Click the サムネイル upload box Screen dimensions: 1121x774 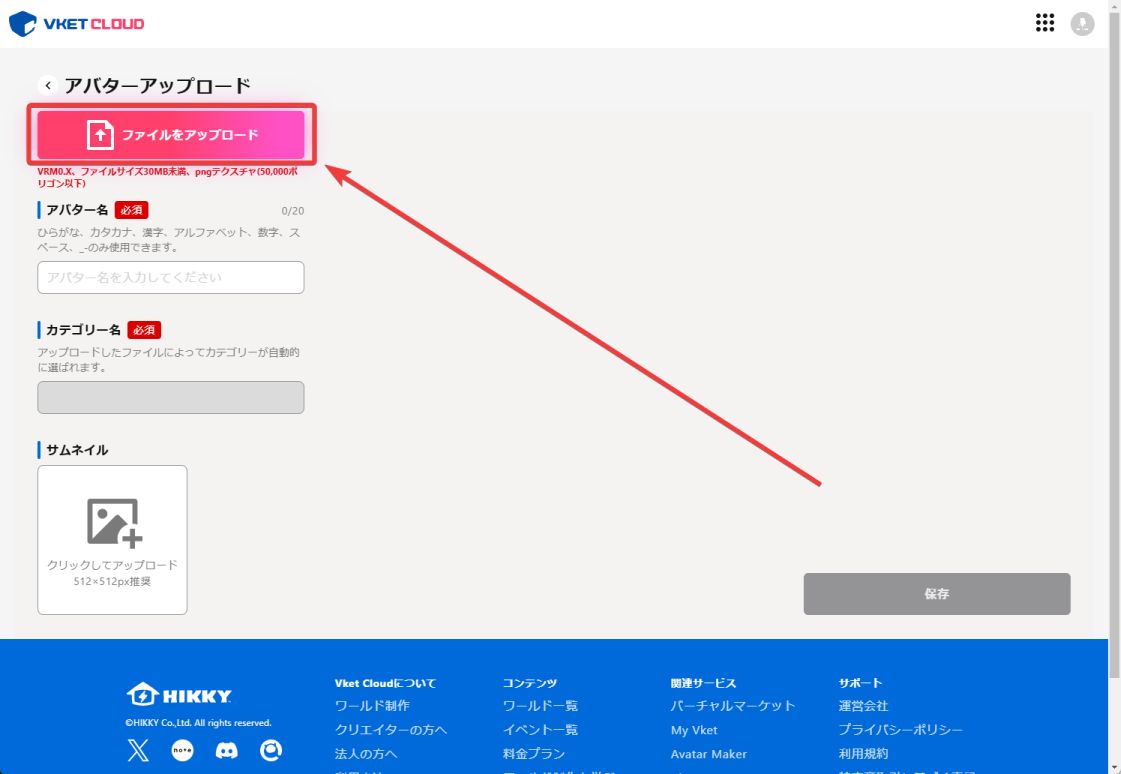click(112, 540)
